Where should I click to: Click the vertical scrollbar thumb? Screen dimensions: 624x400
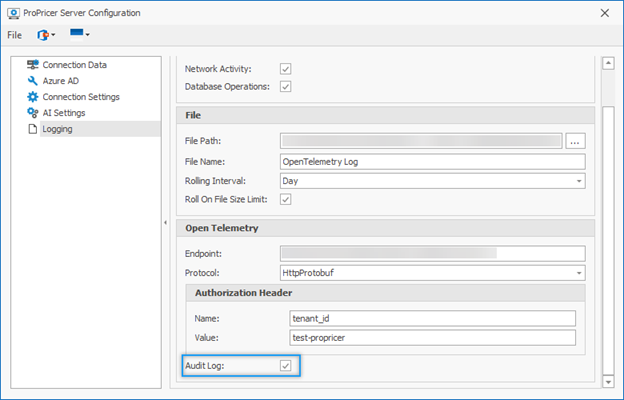point(608,240)
